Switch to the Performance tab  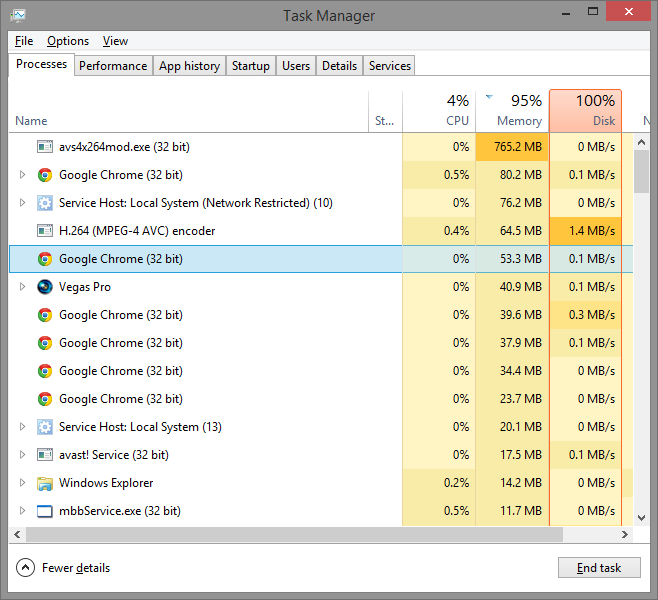click(x=113, y=66)
